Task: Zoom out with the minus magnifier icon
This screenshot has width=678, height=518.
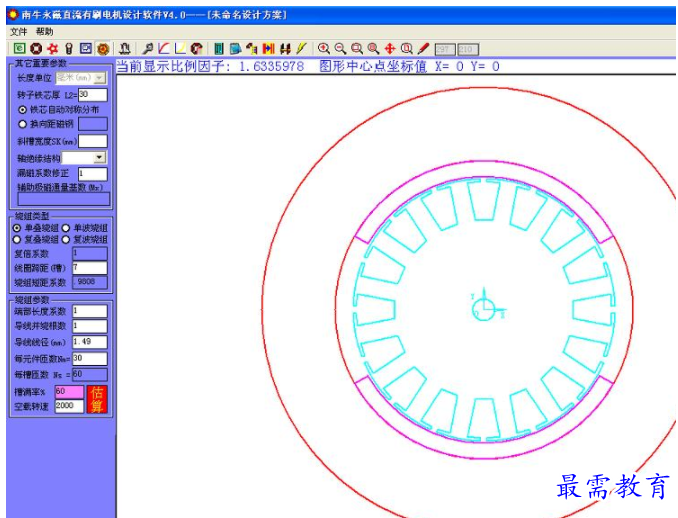Action: pyautogui.click(x=340, y=48)
